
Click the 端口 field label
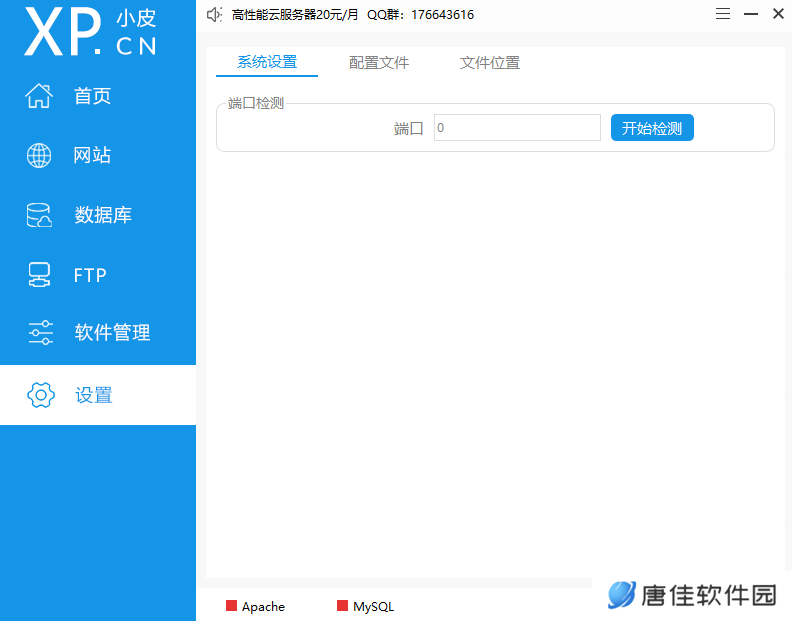408,128
